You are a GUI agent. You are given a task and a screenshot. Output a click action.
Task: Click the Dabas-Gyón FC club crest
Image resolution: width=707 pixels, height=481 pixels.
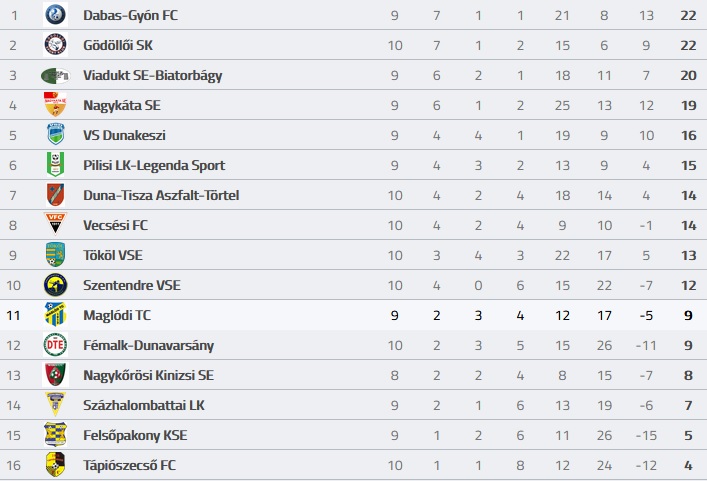coord(55,14)
